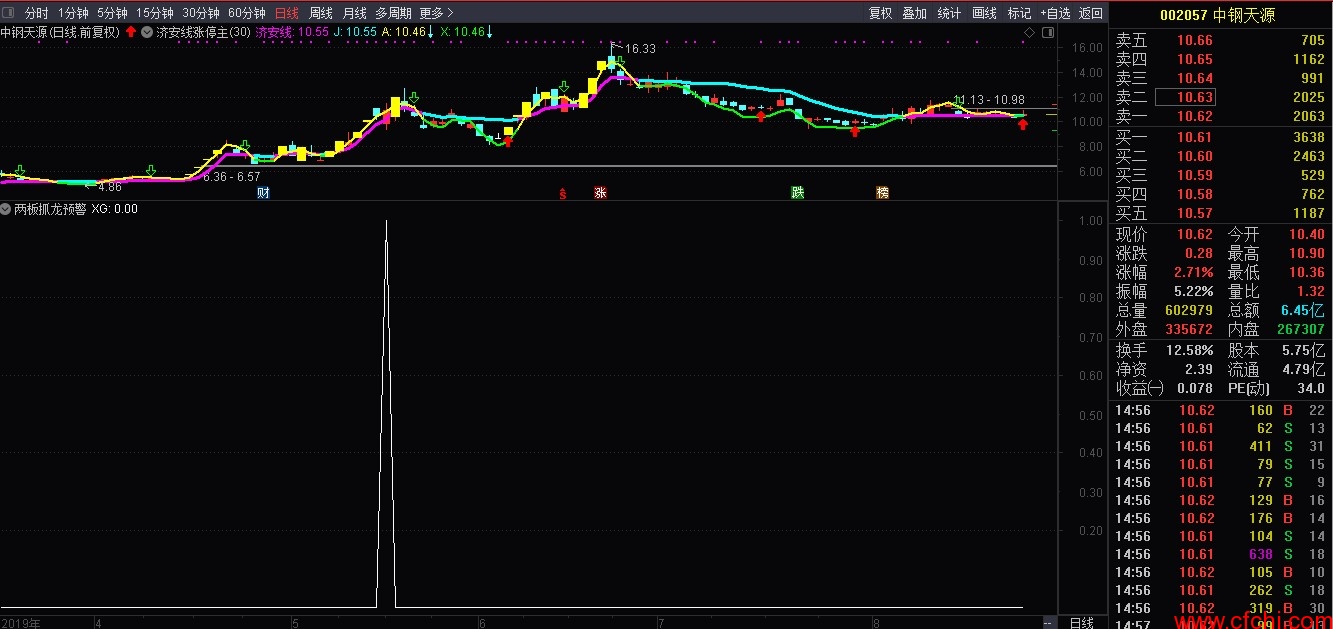Click the last red up arrow near 10.98
Viewport: 1333px width, 629px height.
click(1022, 125)
